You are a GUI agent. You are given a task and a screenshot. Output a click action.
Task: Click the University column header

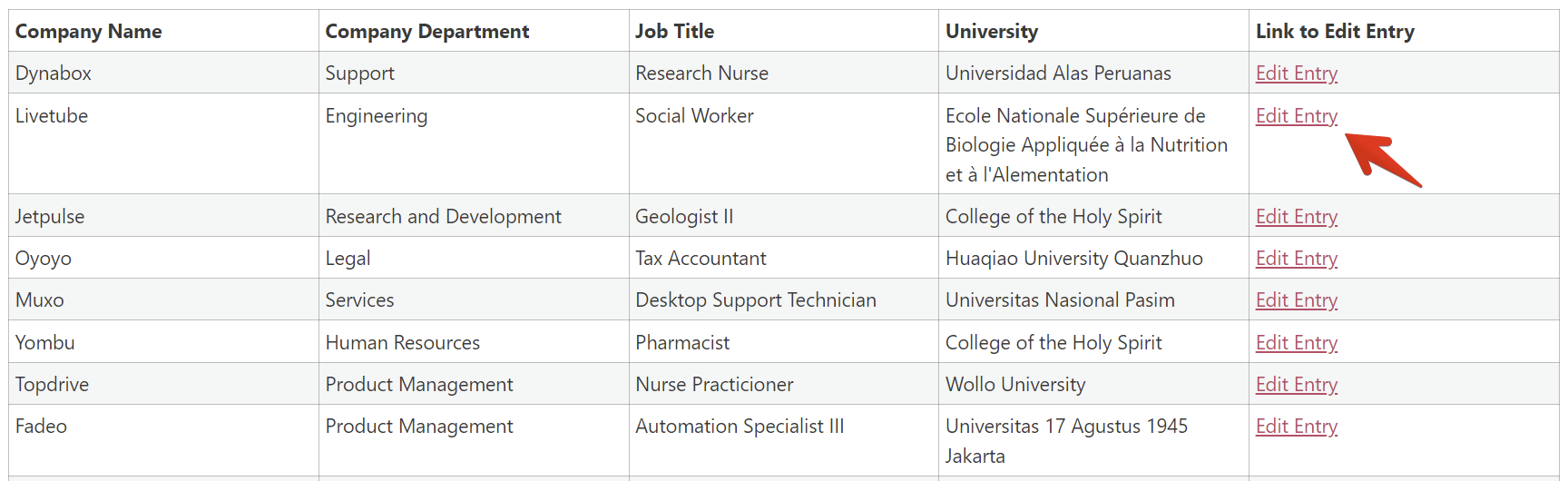click(x=991, y=32)
